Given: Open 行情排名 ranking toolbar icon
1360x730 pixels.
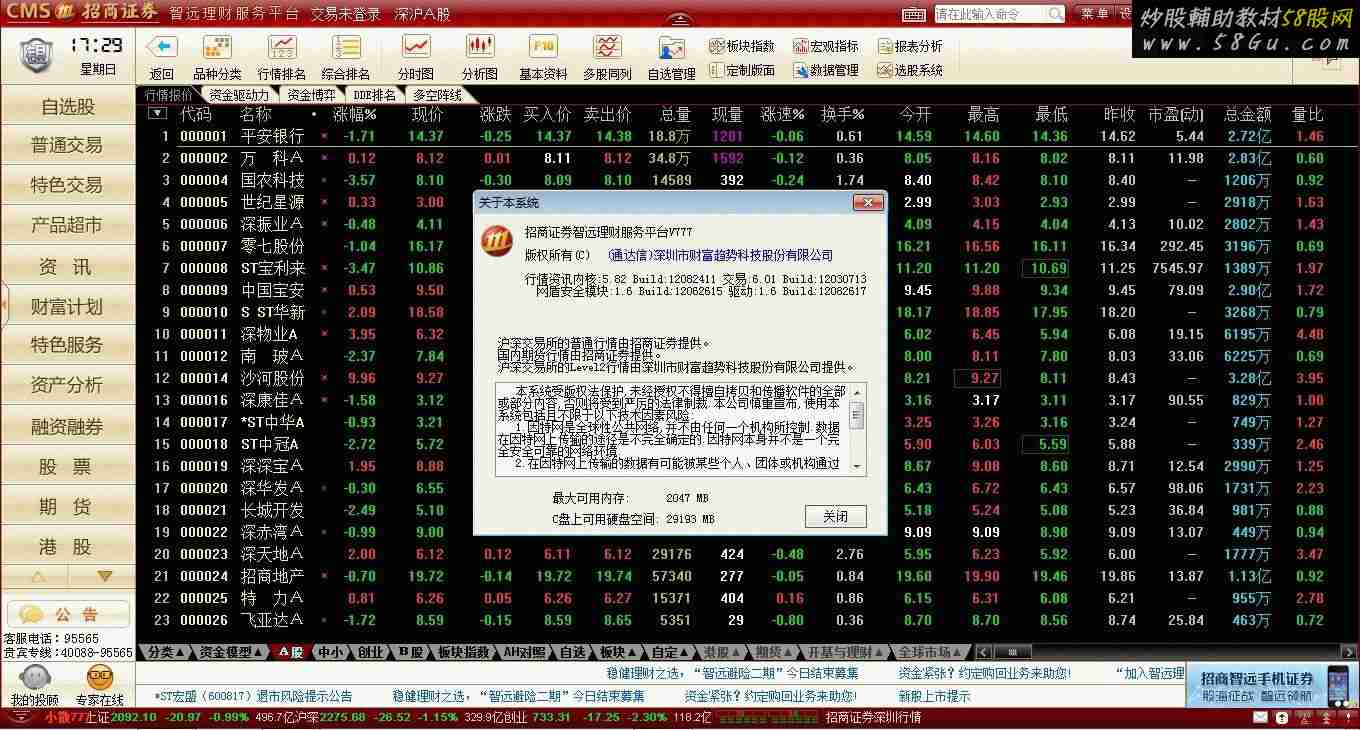Looking at the screenshot, I should click(x=282, y=47).
